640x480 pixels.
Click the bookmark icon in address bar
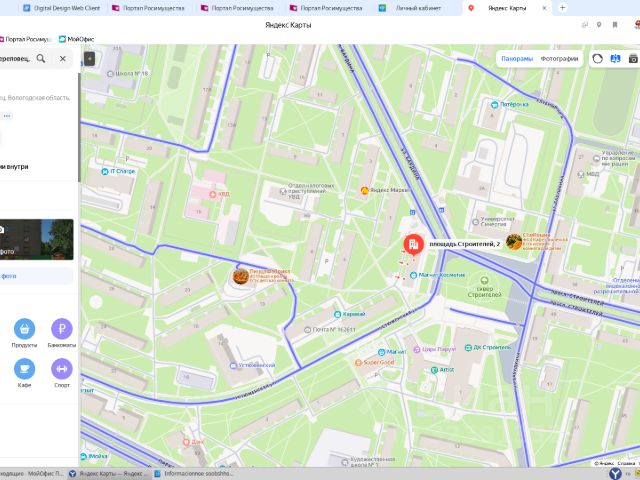[x=615, y=25]
